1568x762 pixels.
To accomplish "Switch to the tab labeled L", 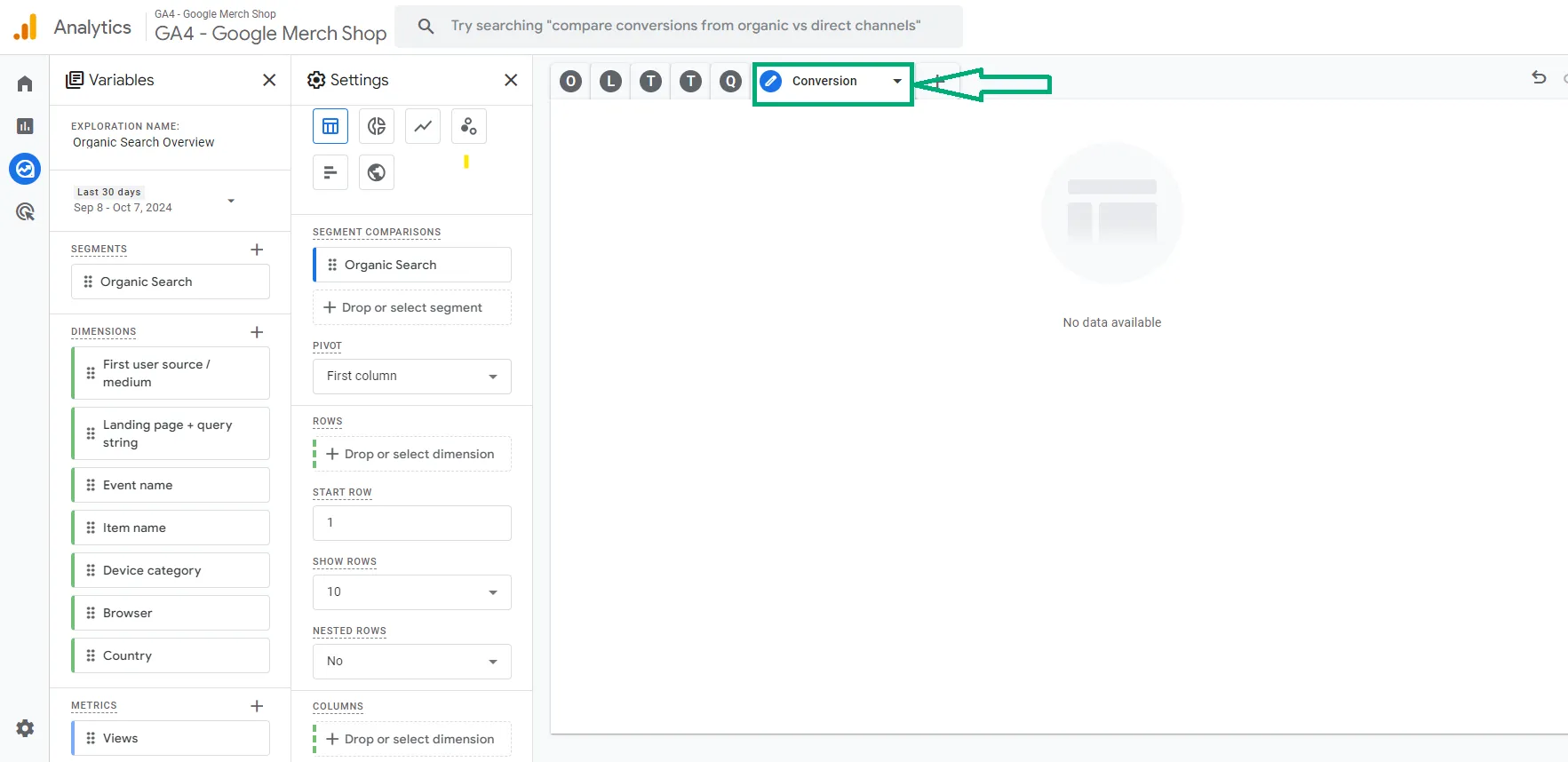I will 610,82.
